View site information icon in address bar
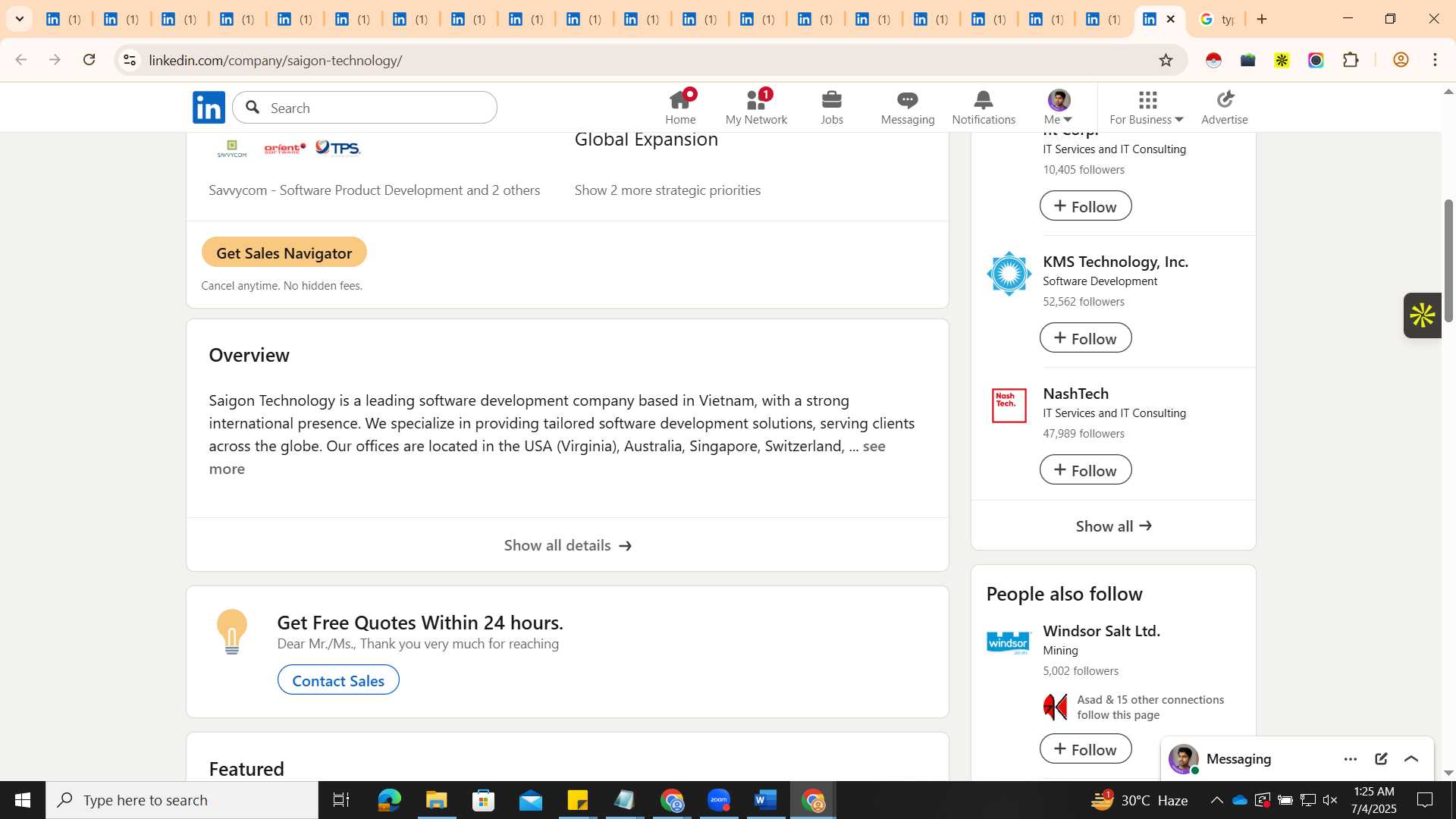 (130, 60)
